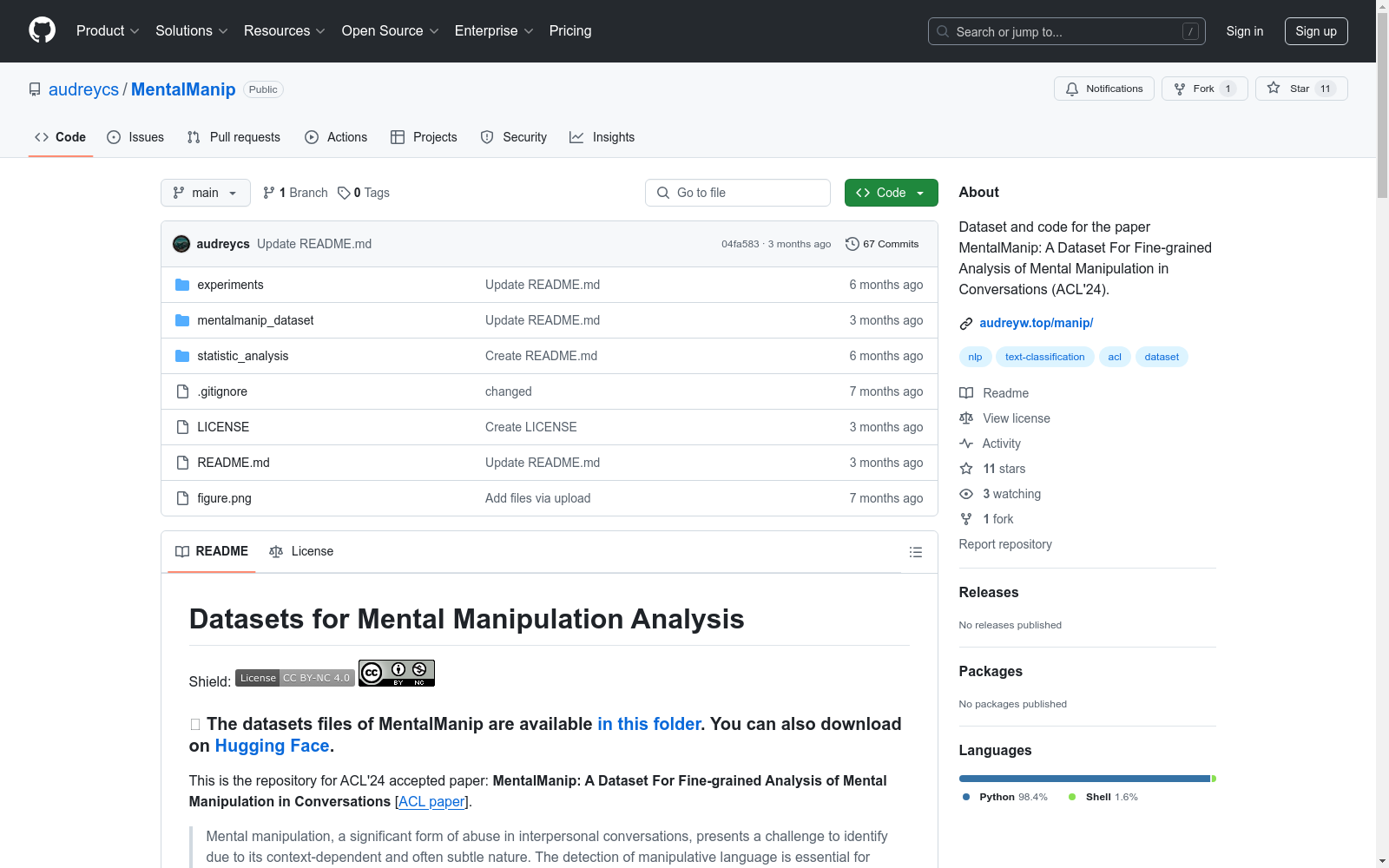Select the .gitignore file icon
1389x868 pixels.
point(182,391)
